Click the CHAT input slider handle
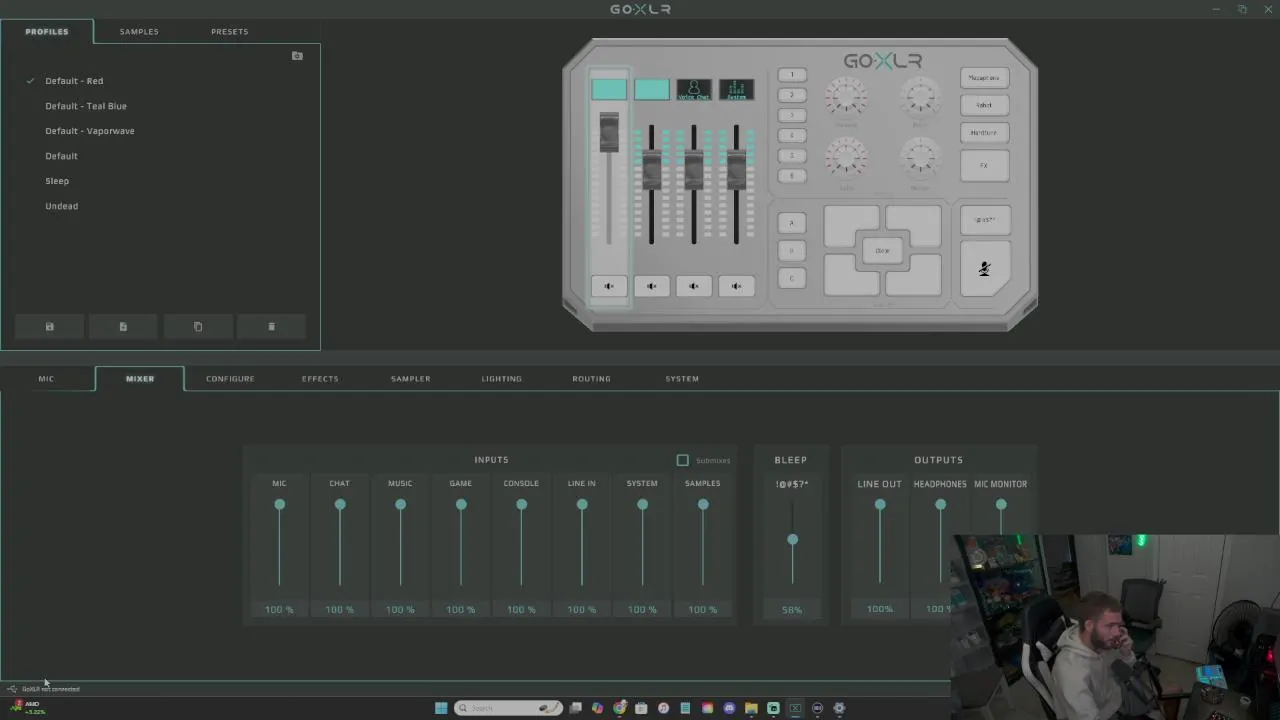This screenshot has width=1280, height=720. point(340,505)
